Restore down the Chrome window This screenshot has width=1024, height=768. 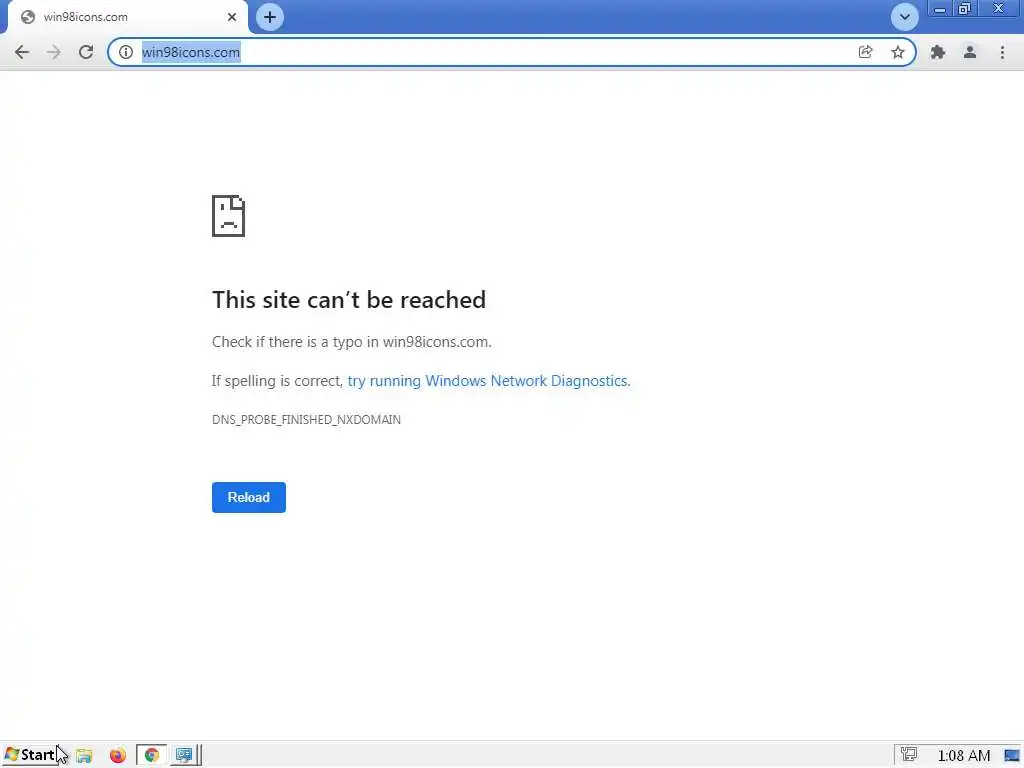pos(965,9)
